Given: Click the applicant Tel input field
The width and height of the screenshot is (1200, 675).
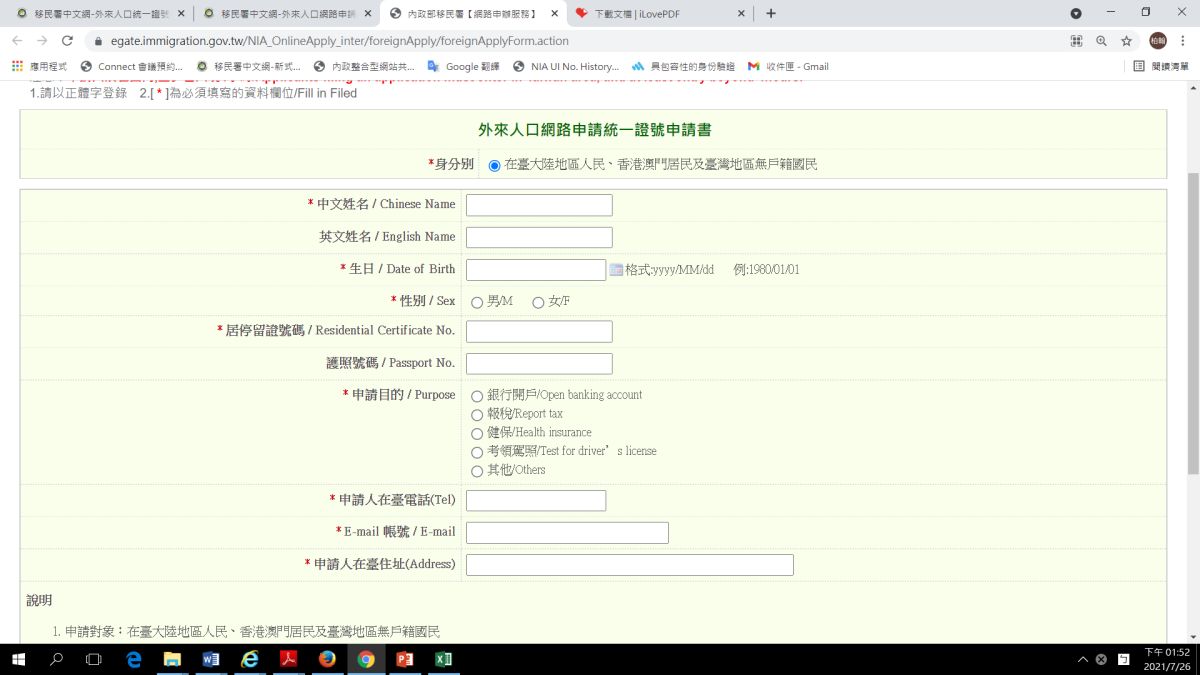Looking at the screenshot, I should (536, 501).
